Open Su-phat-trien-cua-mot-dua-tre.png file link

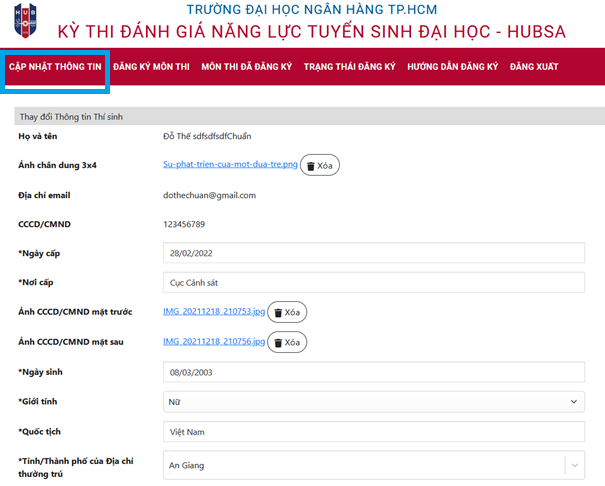[x=230, y=164]
